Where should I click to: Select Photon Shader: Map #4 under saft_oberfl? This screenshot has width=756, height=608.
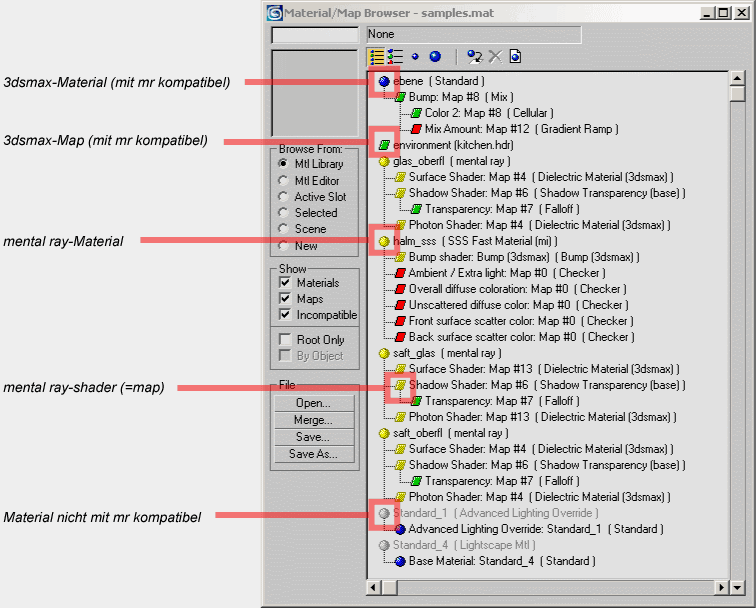click(x=540, y=497)
